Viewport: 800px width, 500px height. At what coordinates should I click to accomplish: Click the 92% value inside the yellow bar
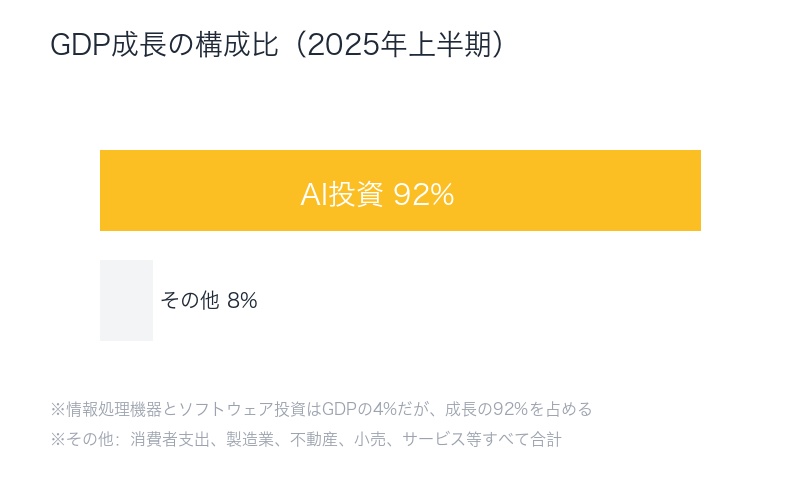coord(424,195)
